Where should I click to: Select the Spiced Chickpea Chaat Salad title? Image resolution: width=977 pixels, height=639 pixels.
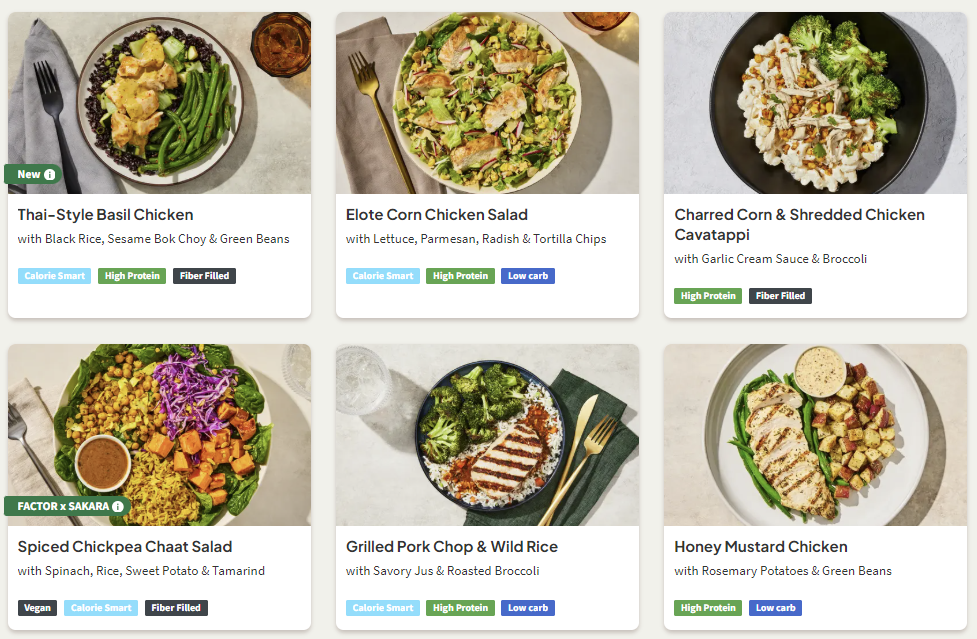click(x=125, y=547)
